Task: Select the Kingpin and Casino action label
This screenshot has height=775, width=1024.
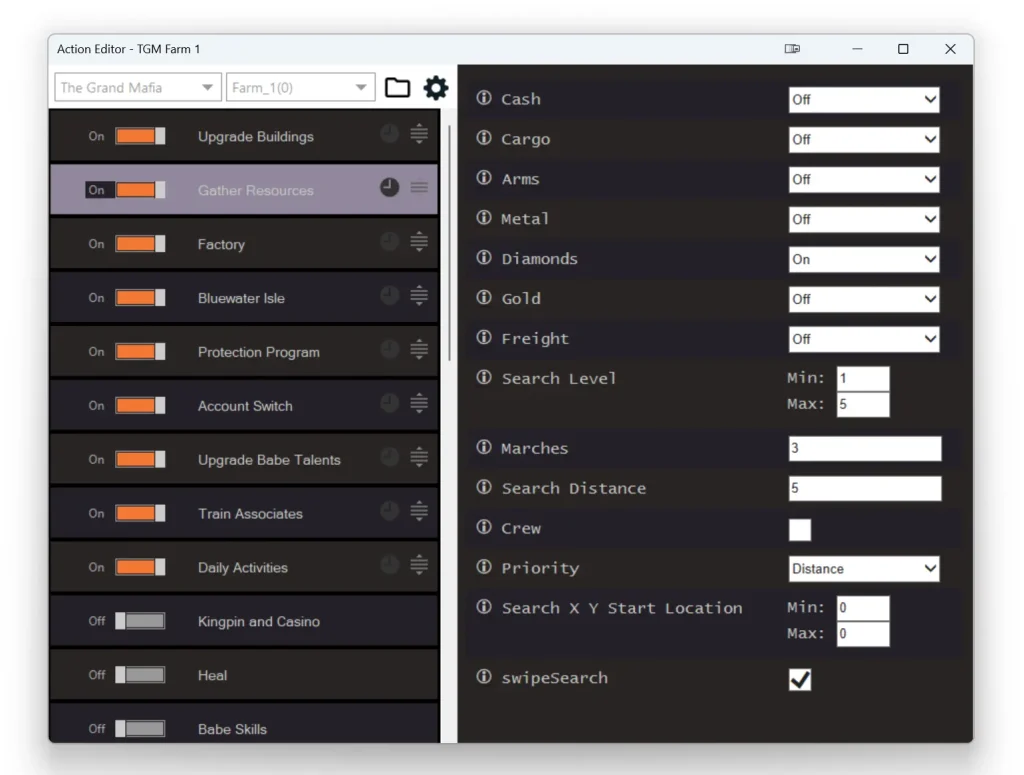Action: coord(259,621)
